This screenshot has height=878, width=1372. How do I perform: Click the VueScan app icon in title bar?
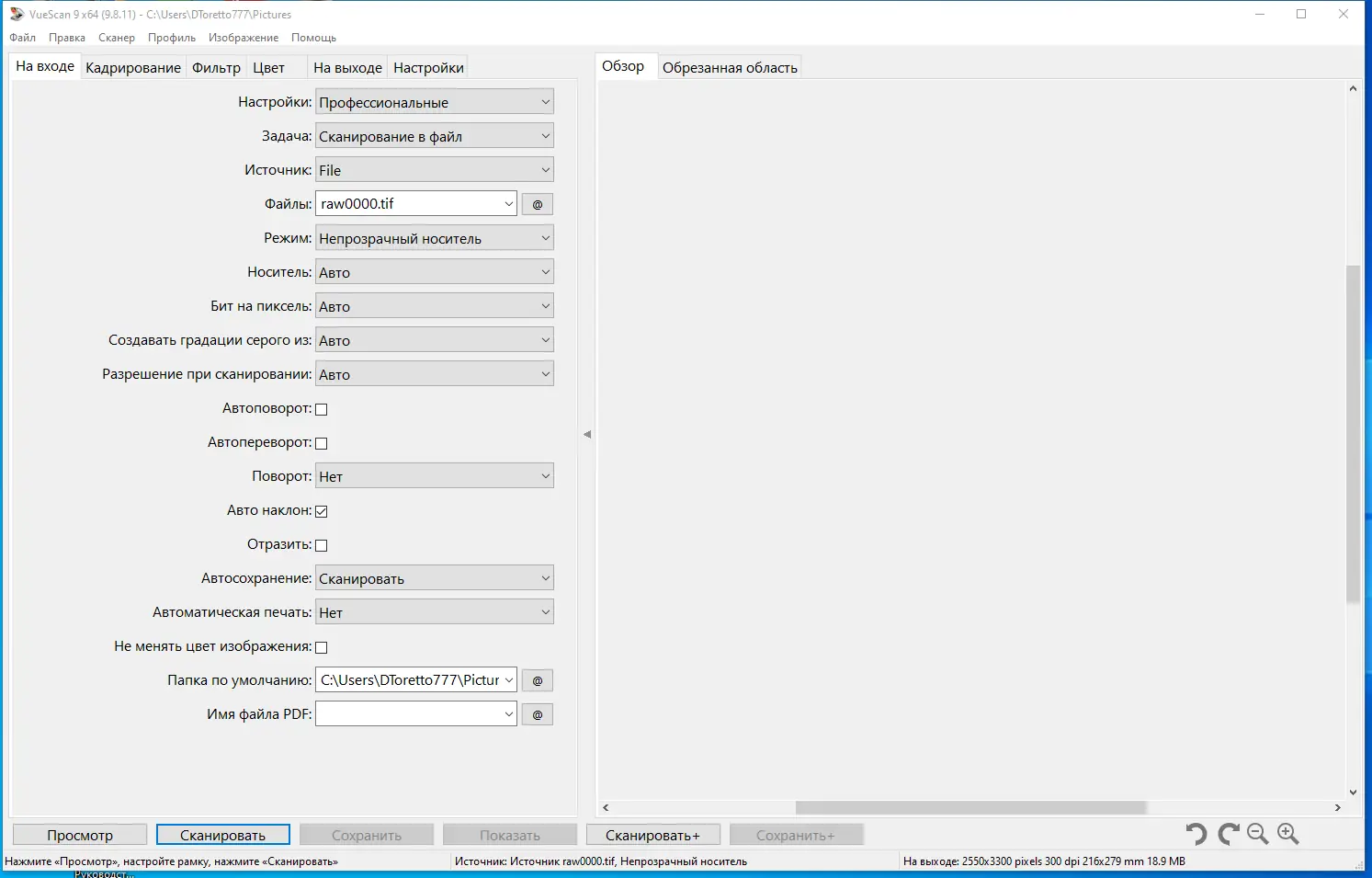click(x=17, y=14)
